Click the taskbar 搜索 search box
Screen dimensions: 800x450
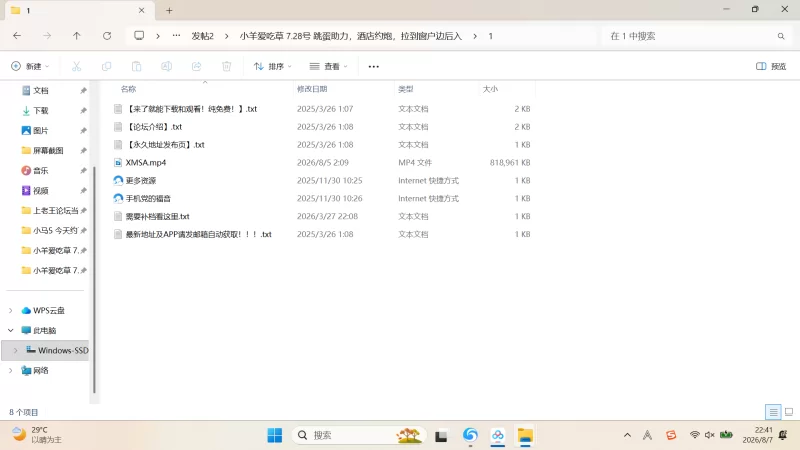coord(358,435)
